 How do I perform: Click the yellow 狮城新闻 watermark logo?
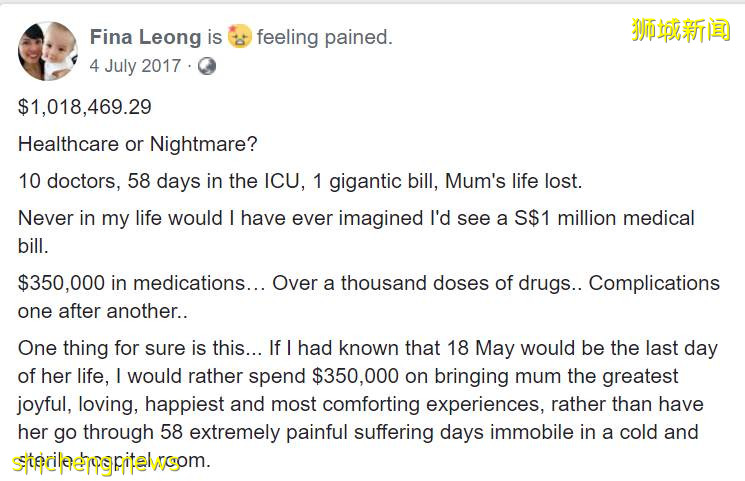(x=680, y=30)
